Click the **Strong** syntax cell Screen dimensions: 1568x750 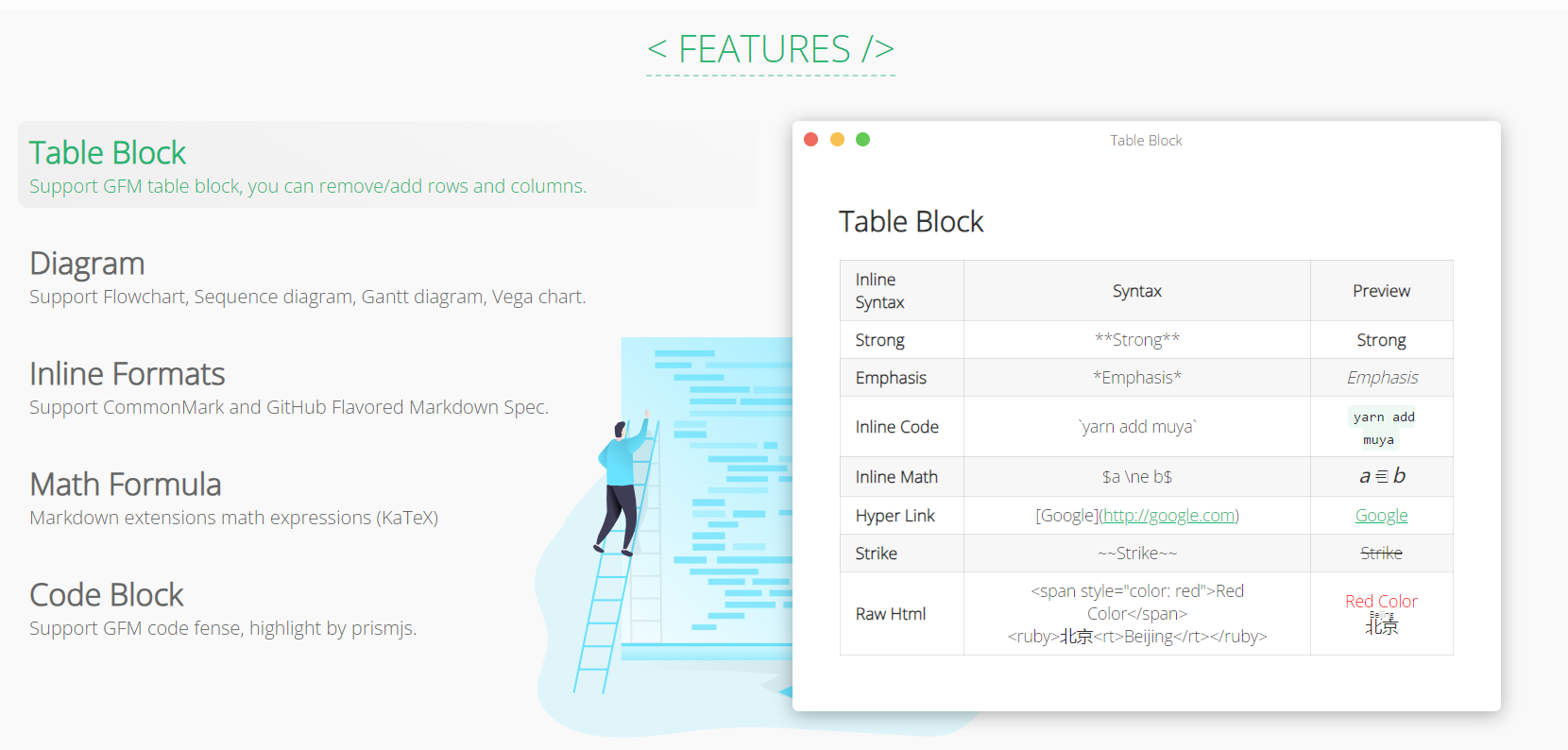[1136, 340]
